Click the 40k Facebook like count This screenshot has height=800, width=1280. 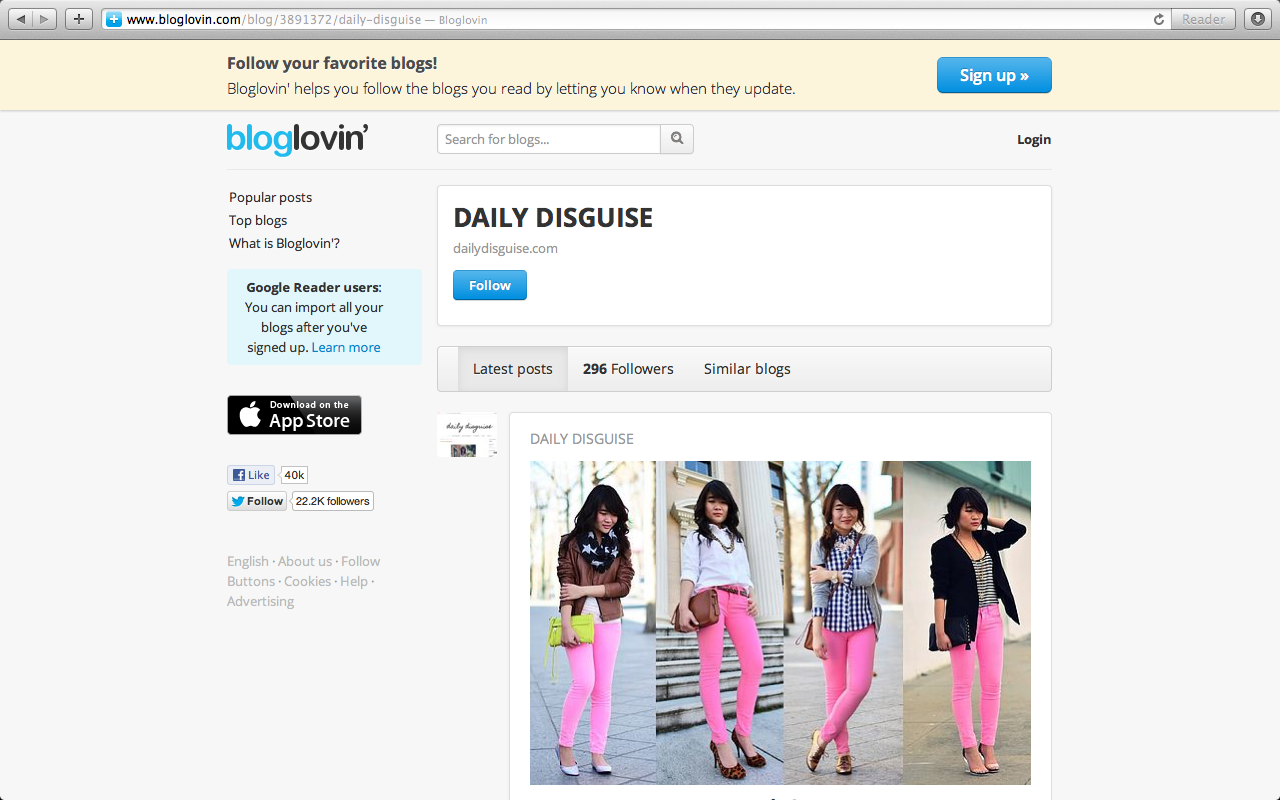(294, 475)
